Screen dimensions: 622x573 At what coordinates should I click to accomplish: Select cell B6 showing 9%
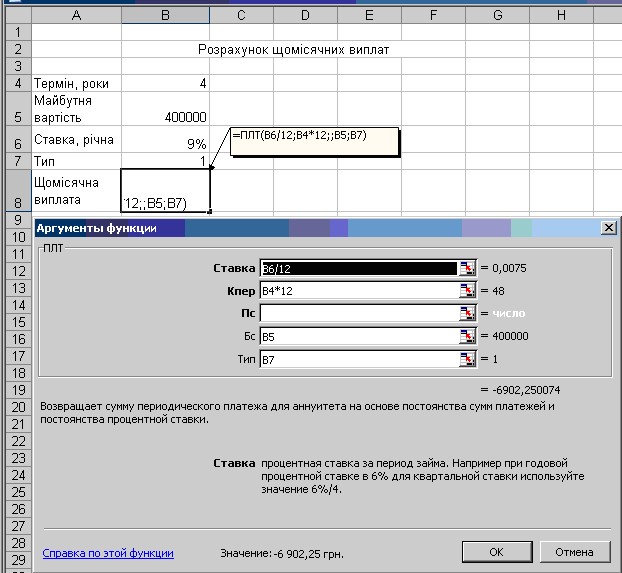[x=166, y=140]
